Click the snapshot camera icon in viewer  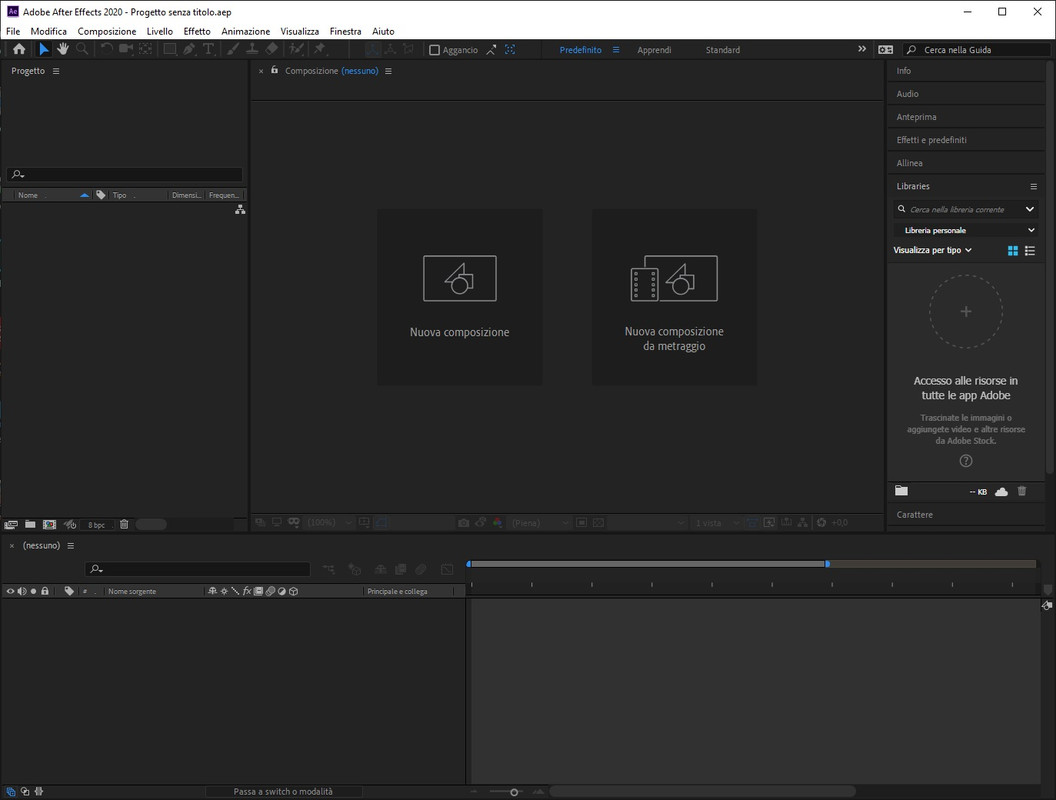click(463, 523)
